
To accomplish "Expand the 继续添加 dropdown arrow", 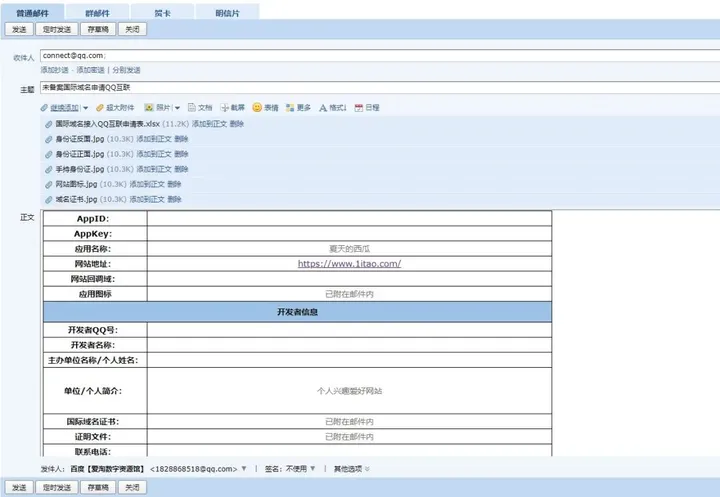I will tap(85, 108).
